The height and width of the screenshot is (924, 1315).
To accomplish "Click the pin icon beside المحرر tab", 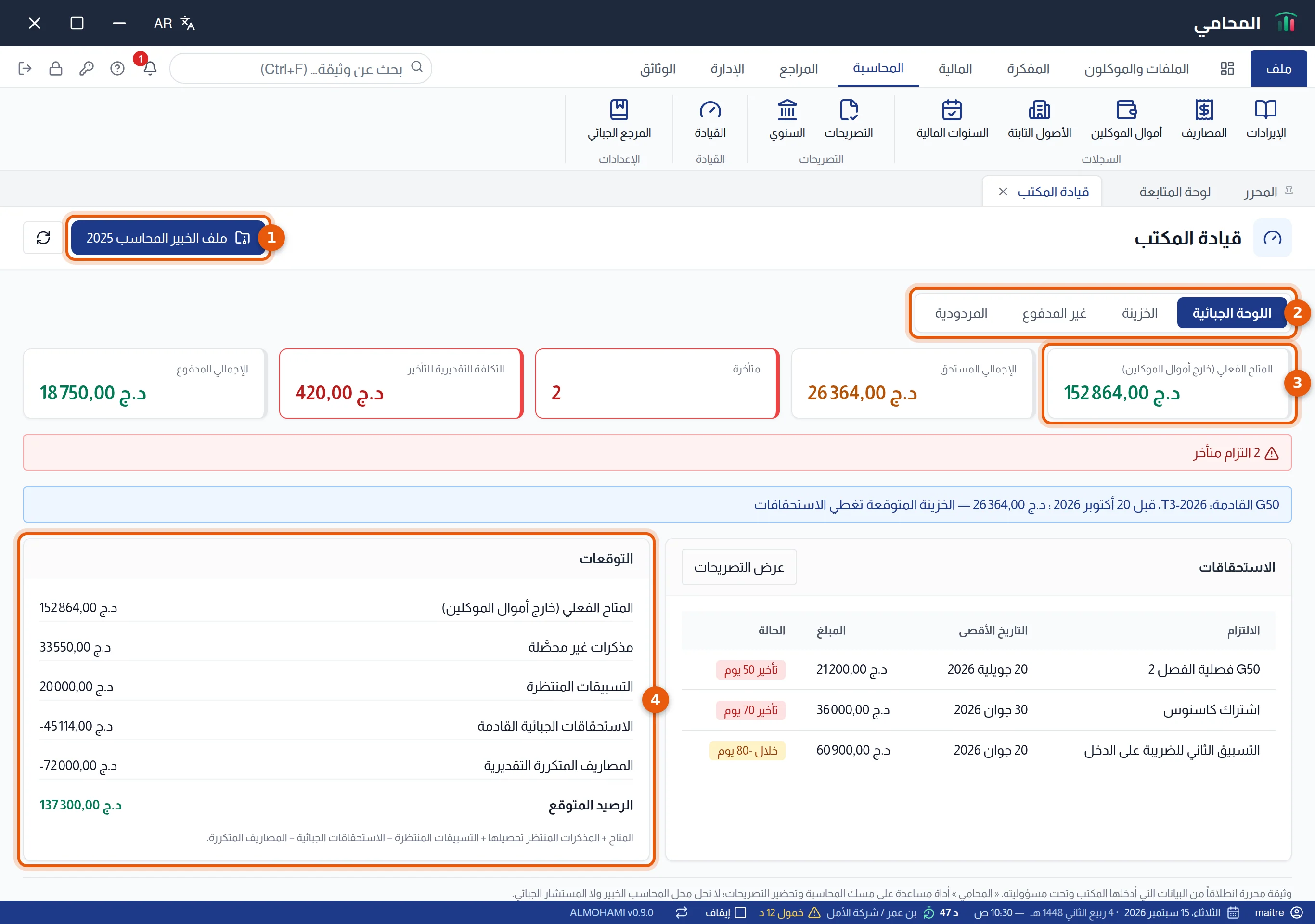I will 1289,191.
